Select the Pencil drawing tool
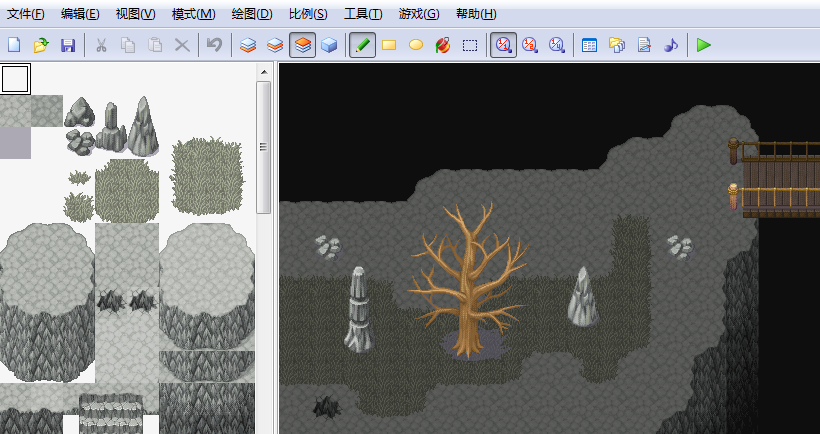Viewport: 820px width, 434px height. (x=362, y=45)
